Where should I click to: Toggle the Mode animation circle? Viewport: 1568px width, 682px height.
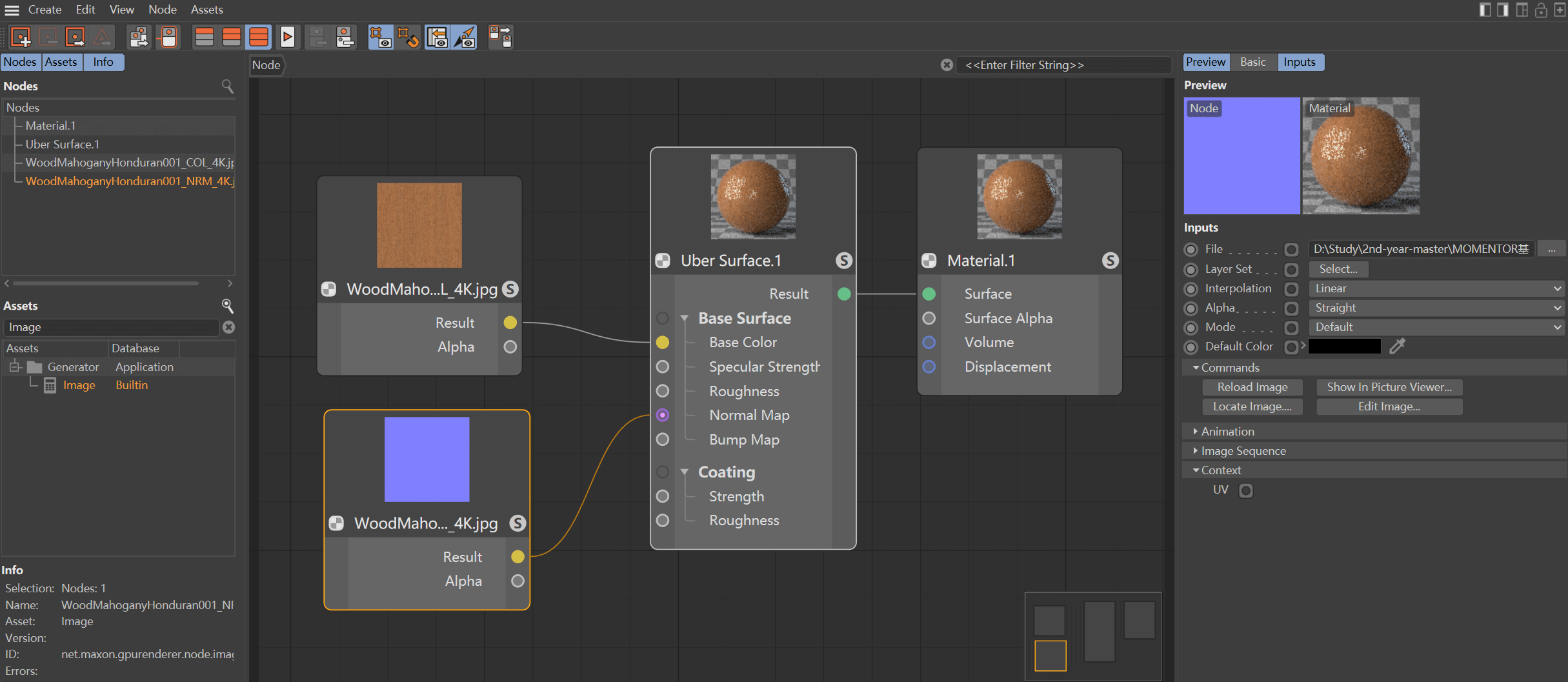[x=1191, y=328]
